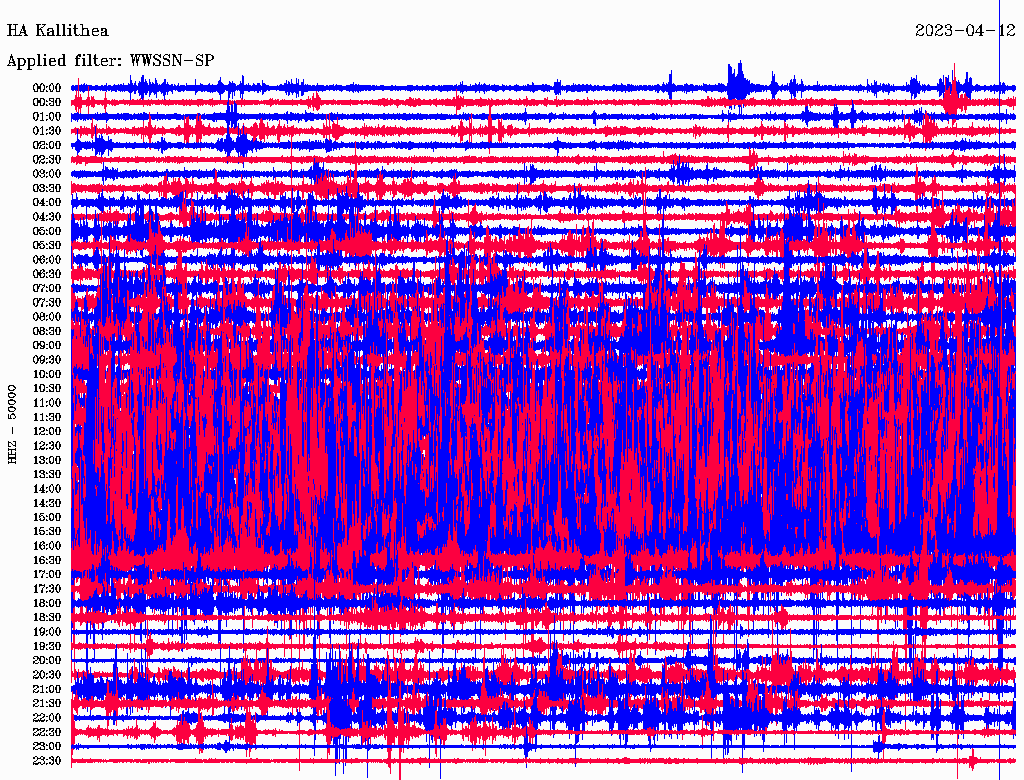Select the 01:30 time row label
1024x780 pixels.
click(x=47, y=131)
